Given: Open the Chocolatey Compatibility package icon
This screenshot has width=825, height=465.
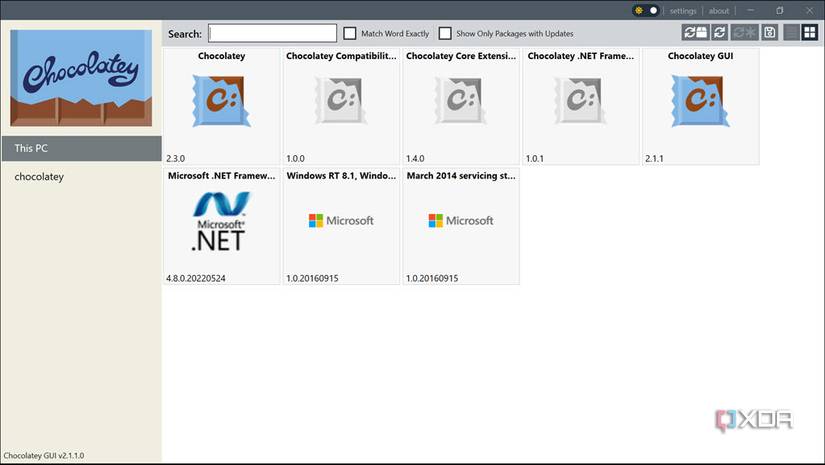Looking at the screenshot, I should click(x=341, y=100).
